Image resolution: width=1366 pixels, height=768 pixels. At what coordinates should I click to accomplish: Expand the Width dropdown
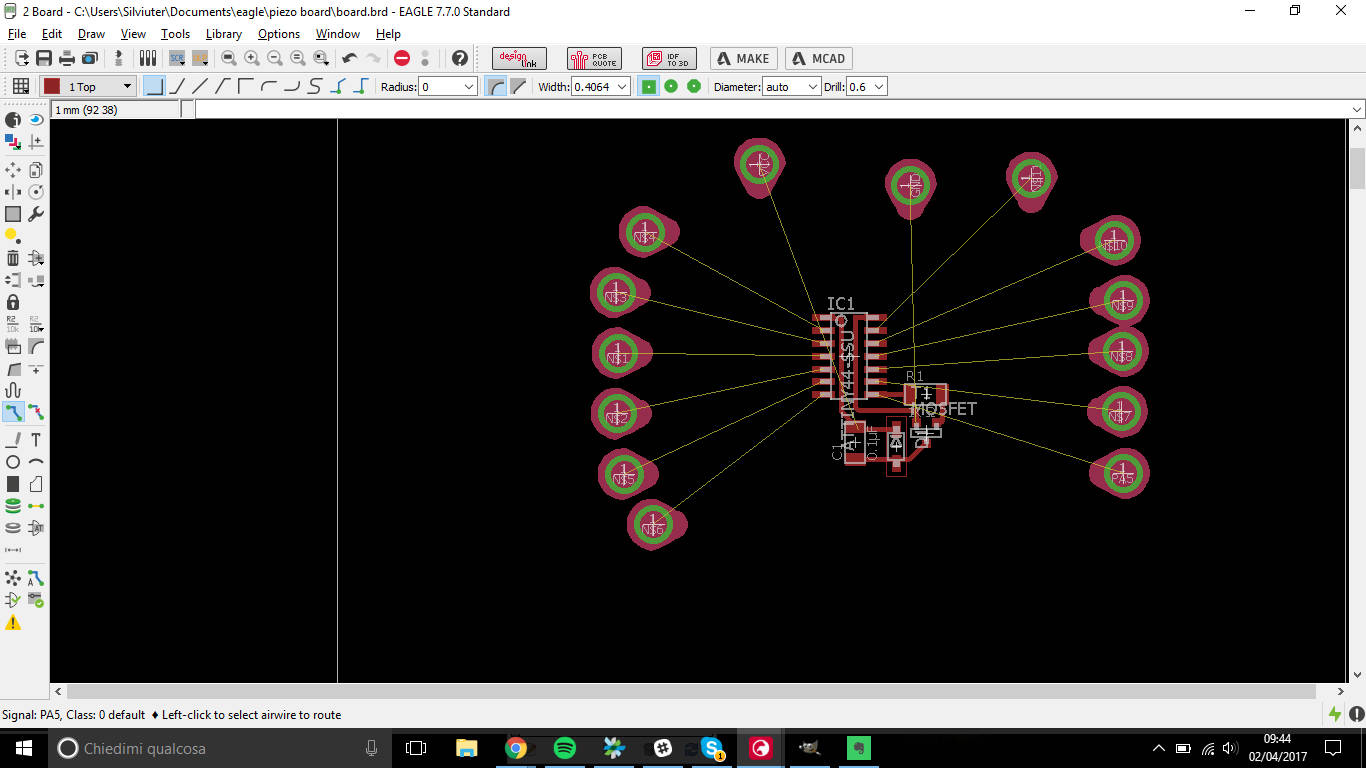(x=622, y=87)
